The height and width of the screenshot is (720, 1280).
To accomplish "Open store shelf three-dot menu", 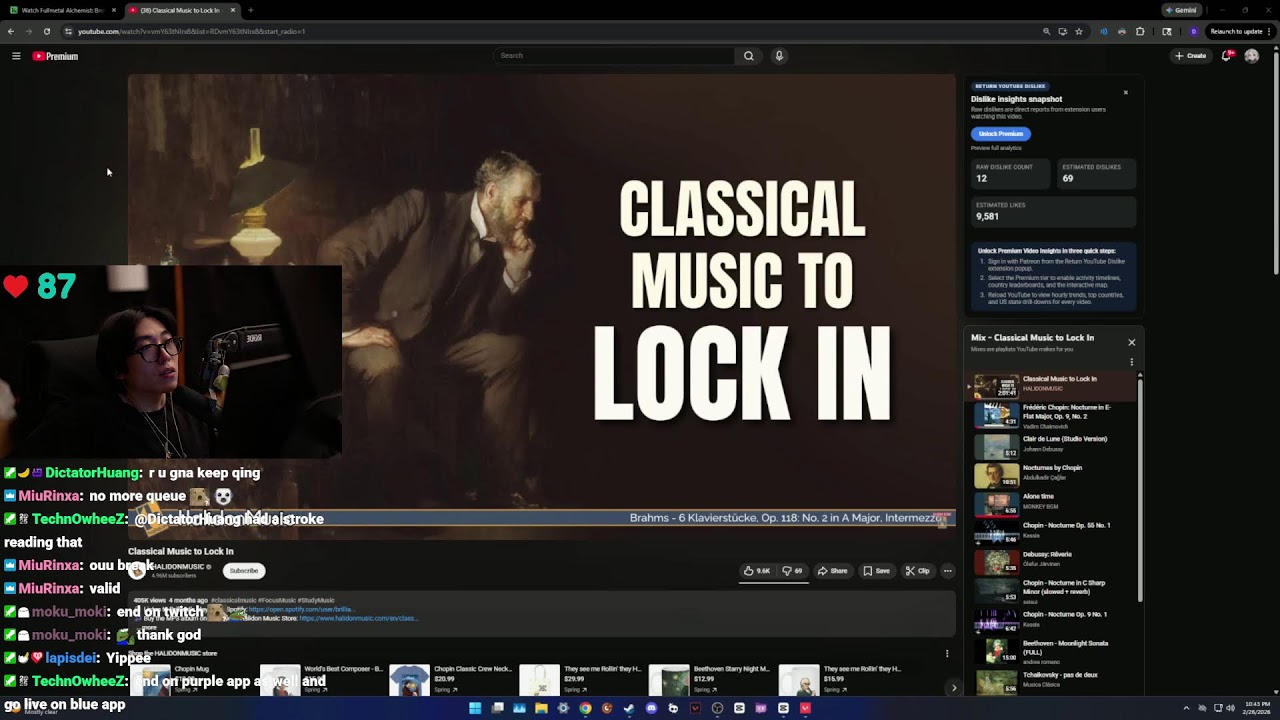I will point(947,653).
